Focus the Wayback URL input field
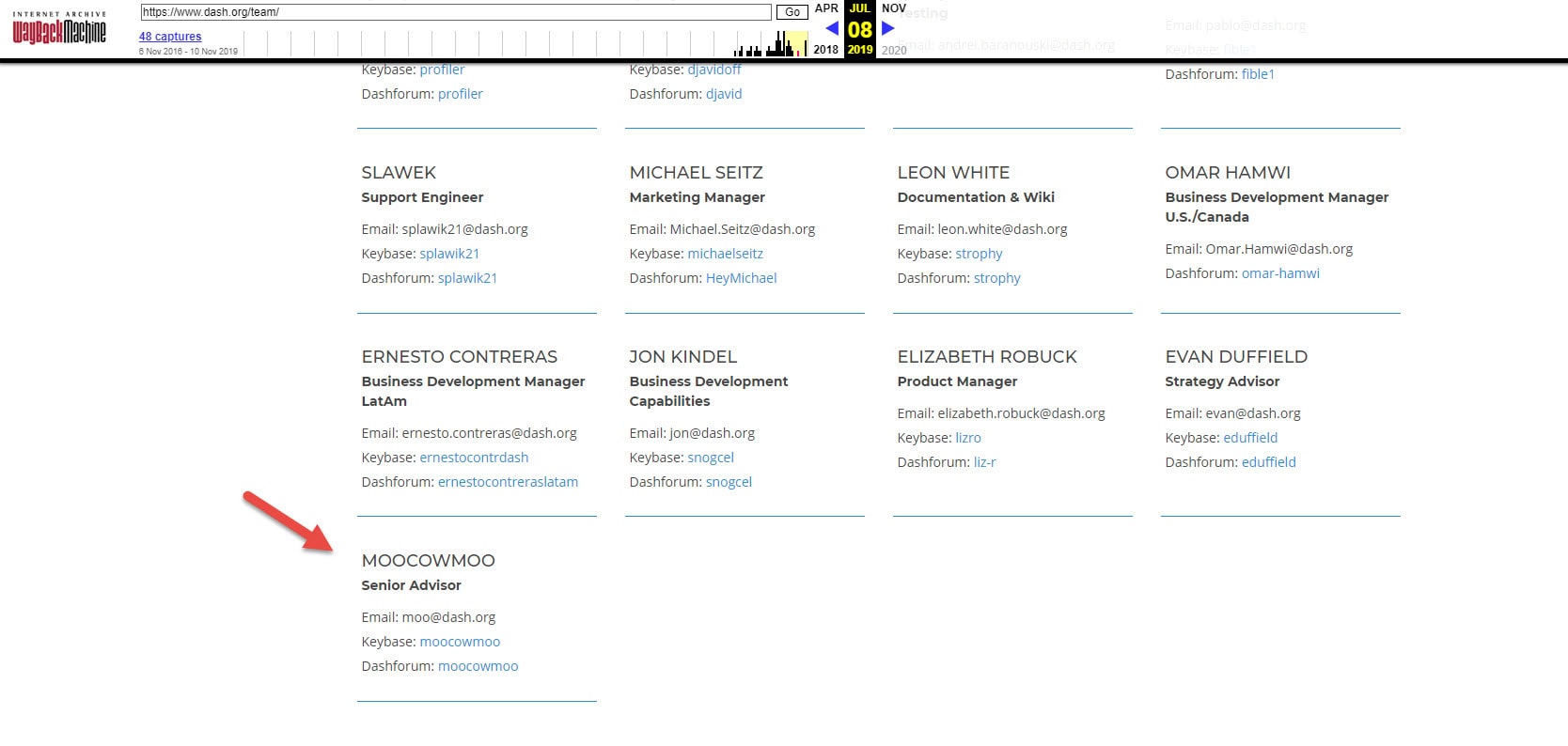Image resolution: width=1568 pixels, height=746 pixels. (x=456, y=12)
